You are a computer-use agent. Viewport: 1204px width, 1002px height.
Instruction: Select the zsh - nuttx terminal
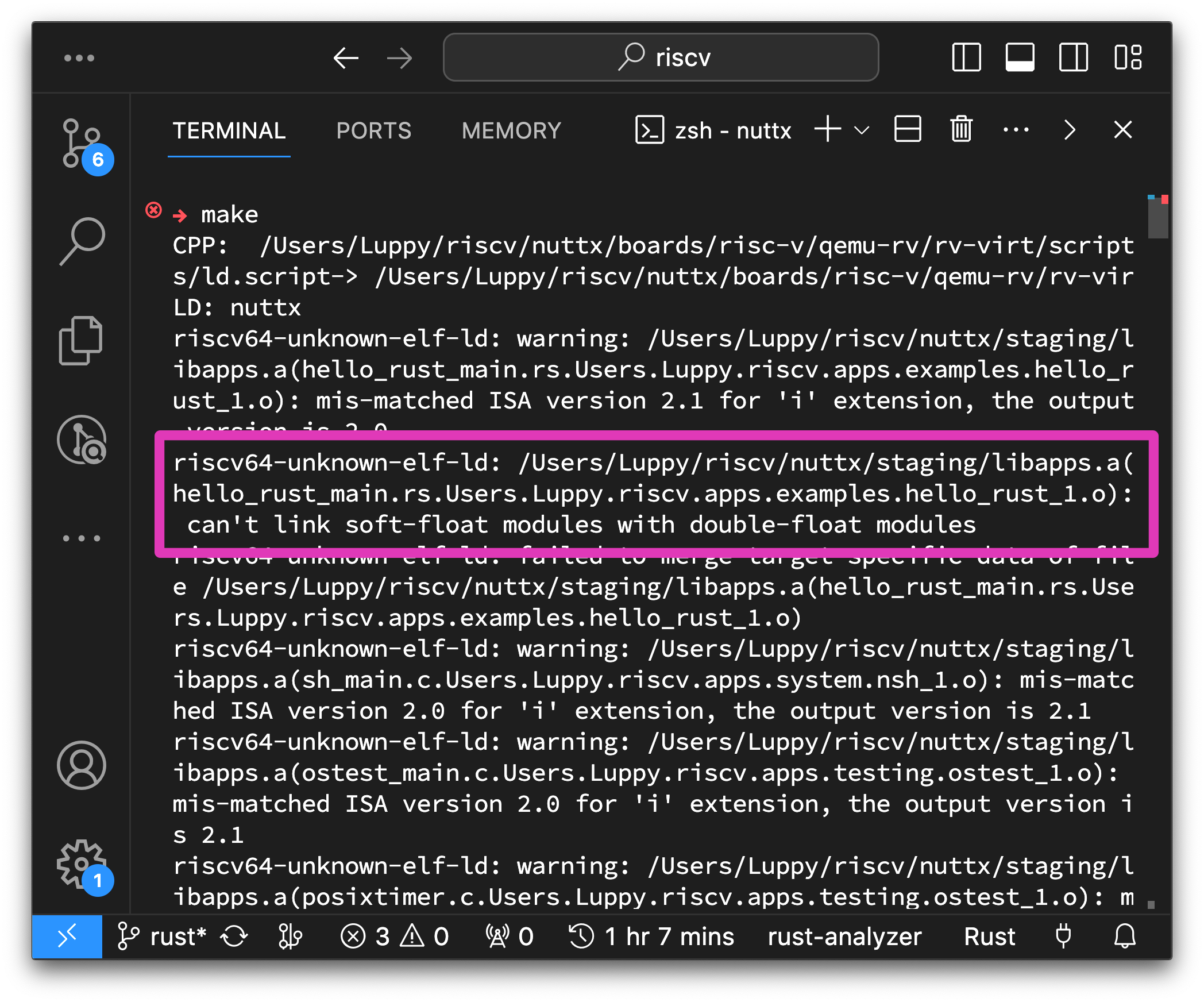click(713, 130)
